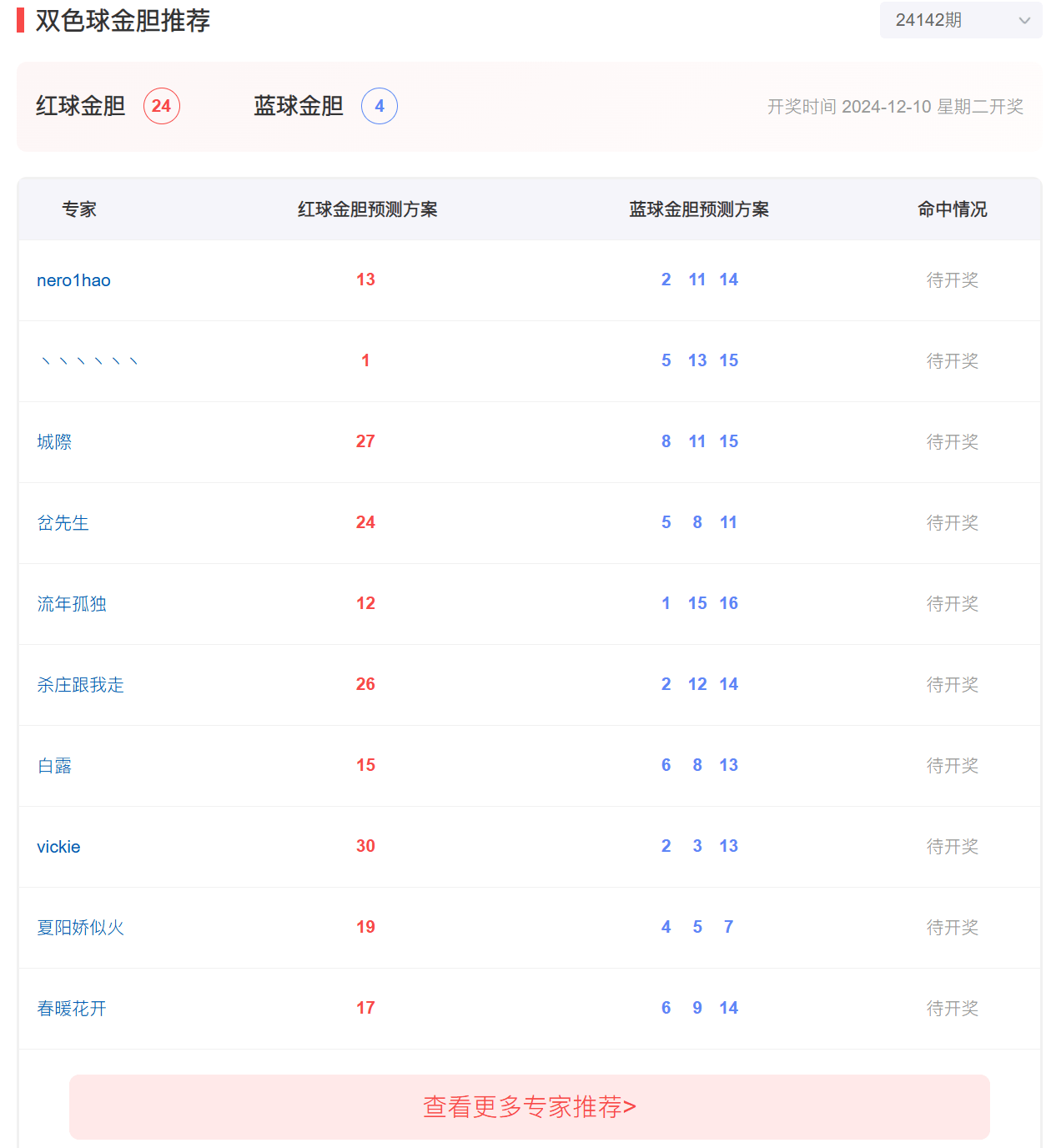This screenshot has height=1148, width=1046.
Task: Click 待开奖 status in vickie row
Action: (953, 847)
